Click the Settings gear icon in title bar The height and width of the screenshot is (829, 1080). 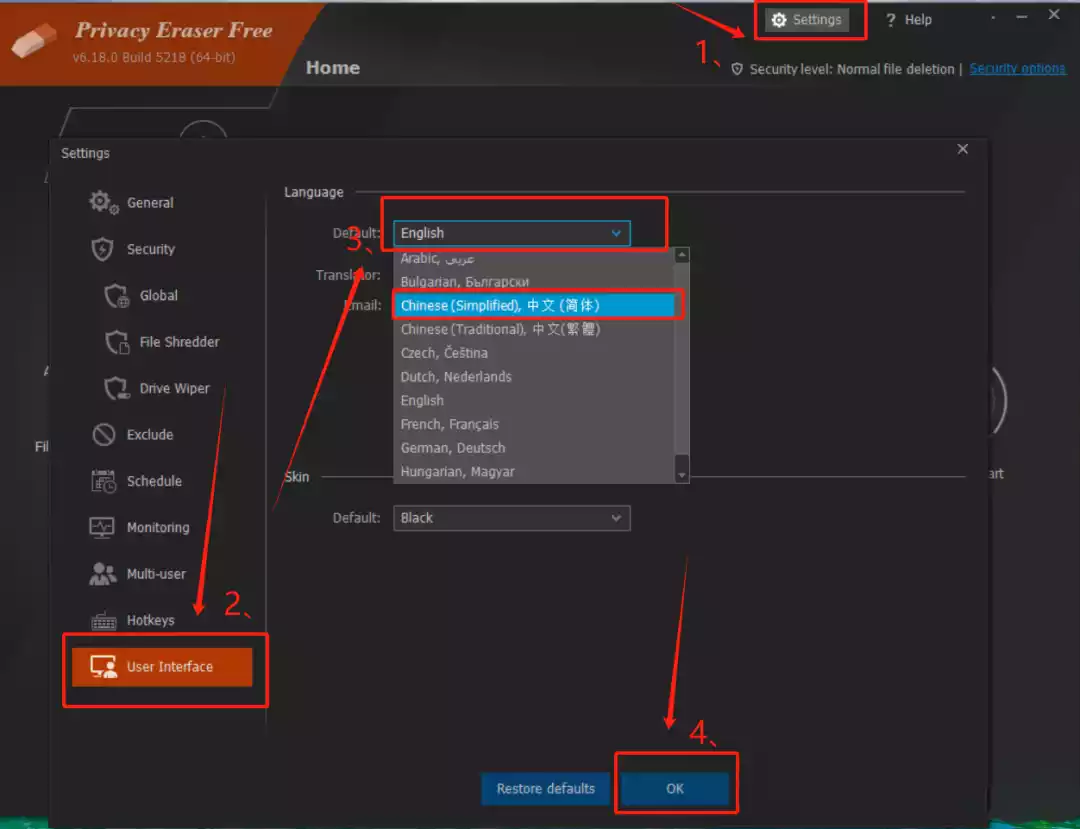coord(778,20)
